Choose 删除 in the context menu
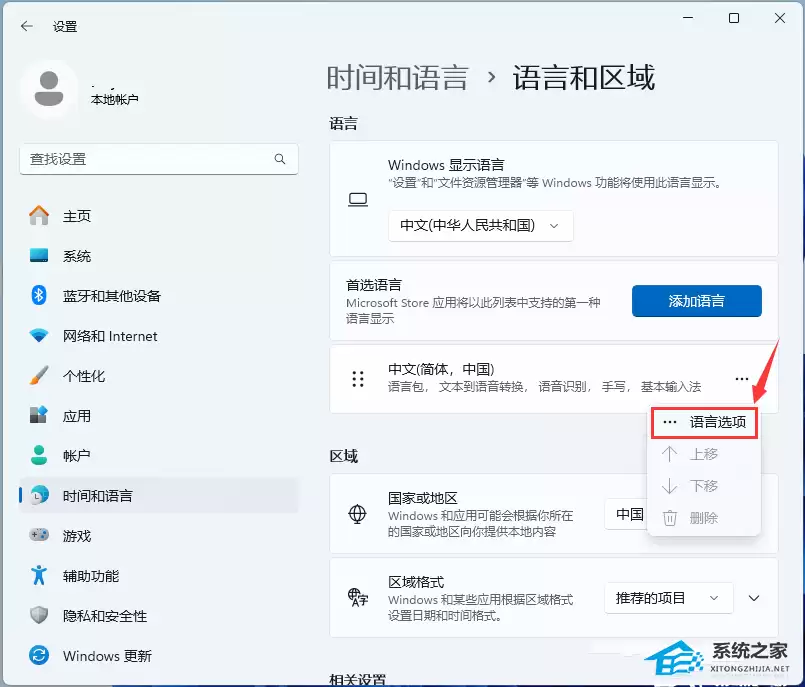The image size is (805, 687). pyautogui.click(x=704, y=518)
